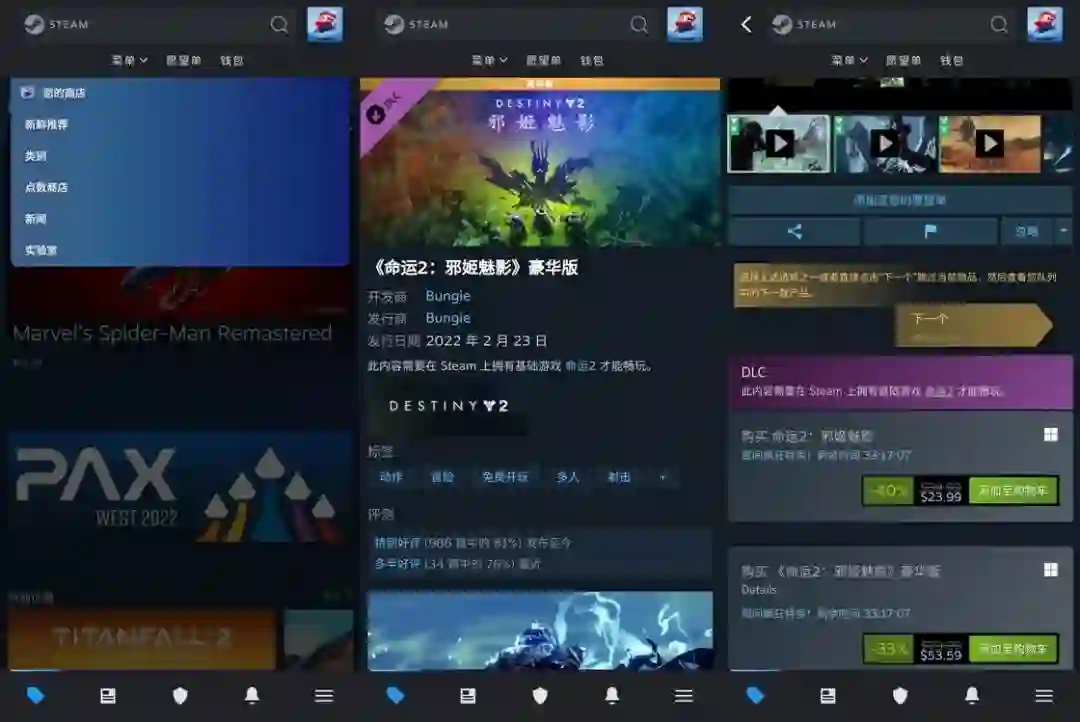Screen dimensions: 1080x722
Task: Open Steam Guard shield on Destiny 2 title screen
Action: [540, 696]
